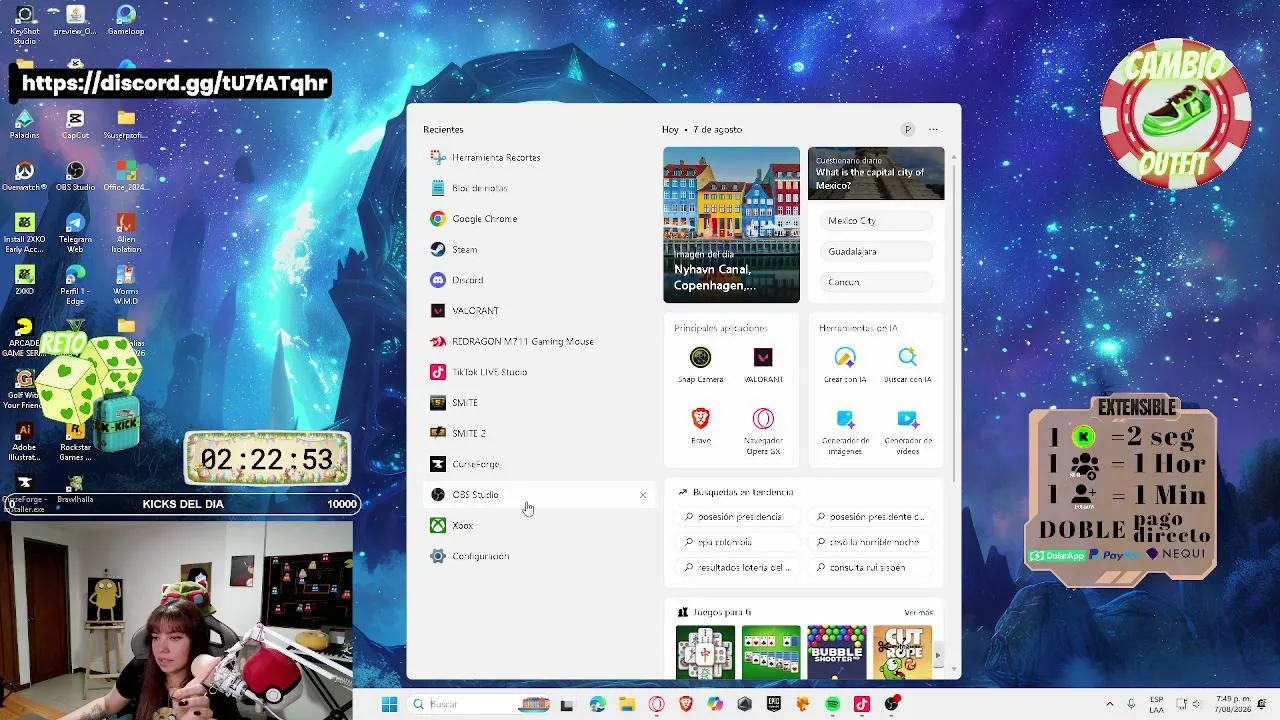Choose Guadalajara as the quiz answer
The width and height of the screenshot is (1280, 720).
coord(876,252)
